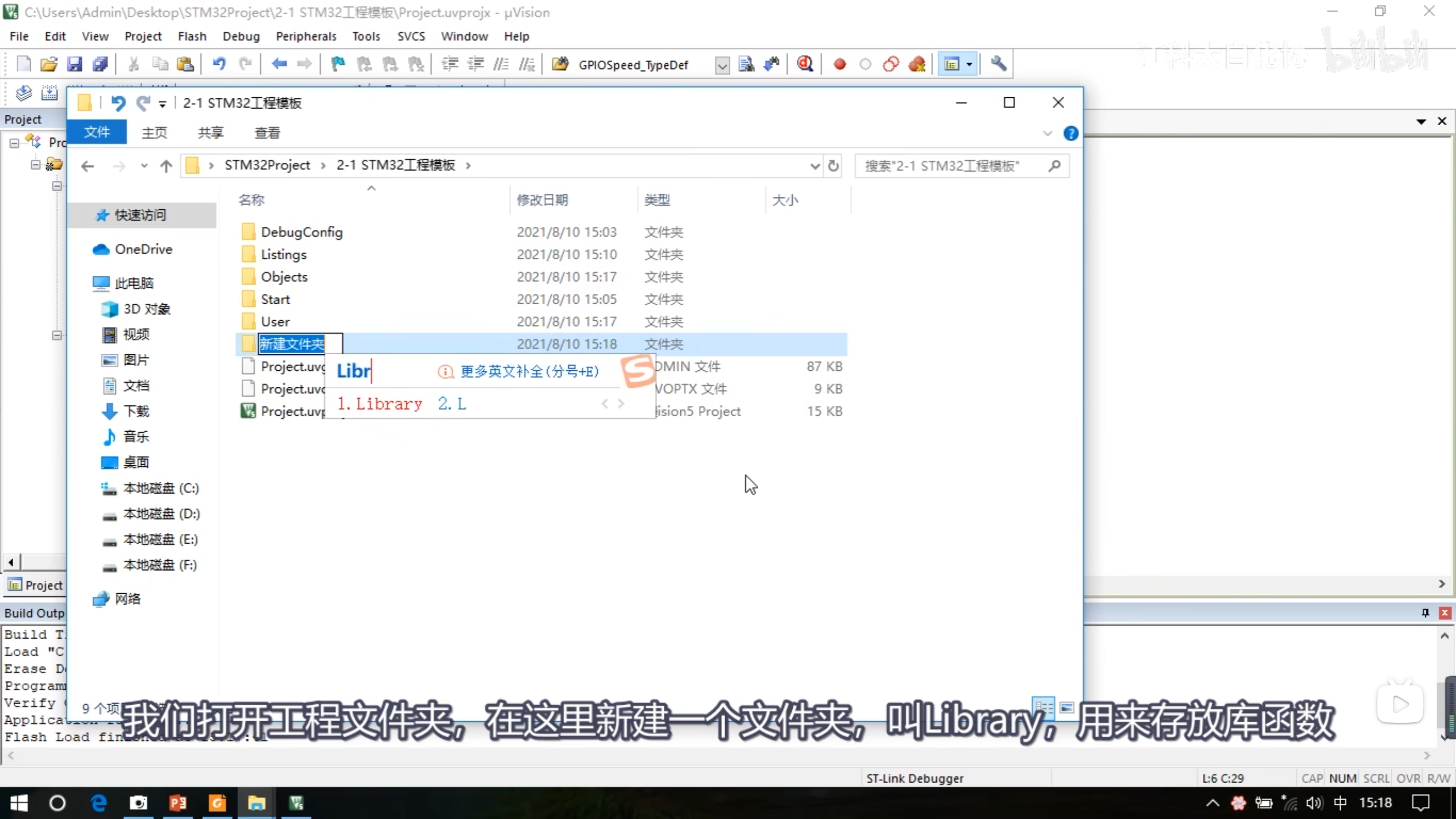Click the insert bookmark flag icon
The image size is (1456, 819).
click(x=338, y=64)
